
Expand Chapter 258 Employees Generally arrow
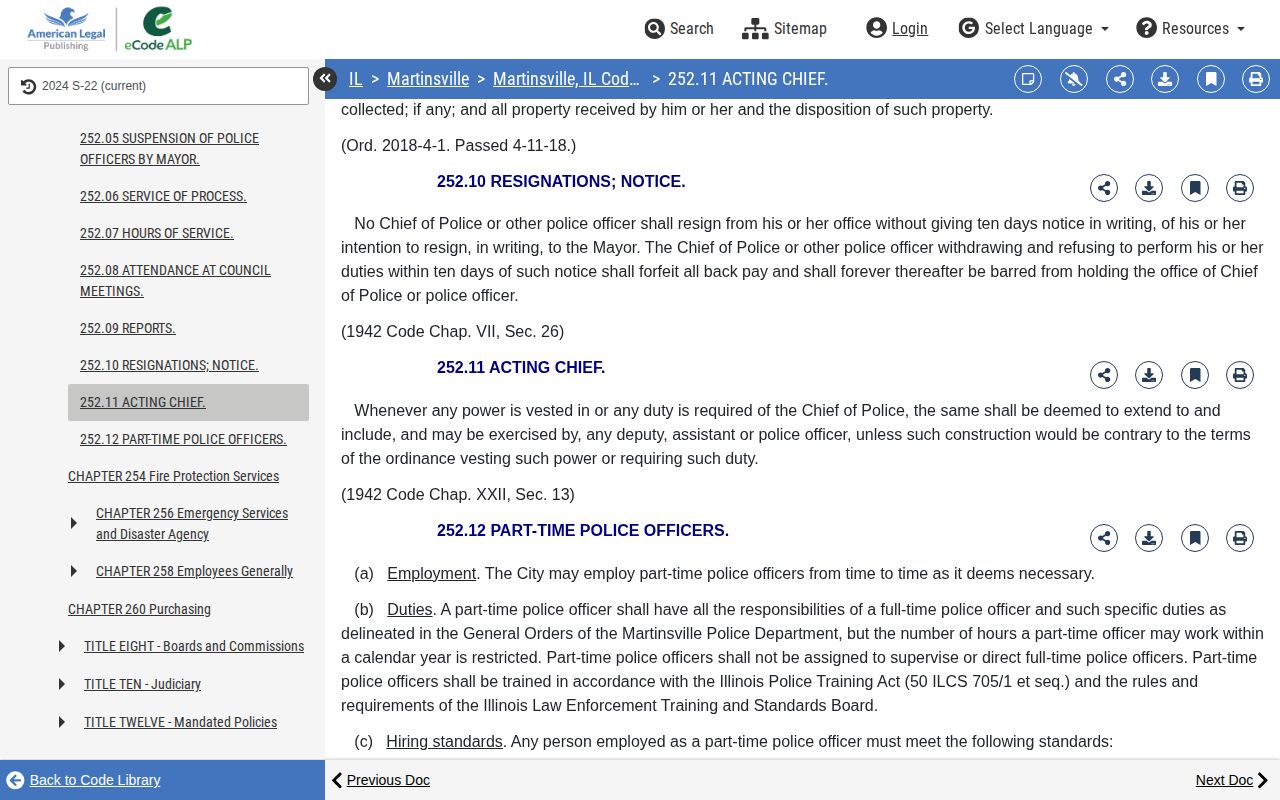(x=74, y=571)
